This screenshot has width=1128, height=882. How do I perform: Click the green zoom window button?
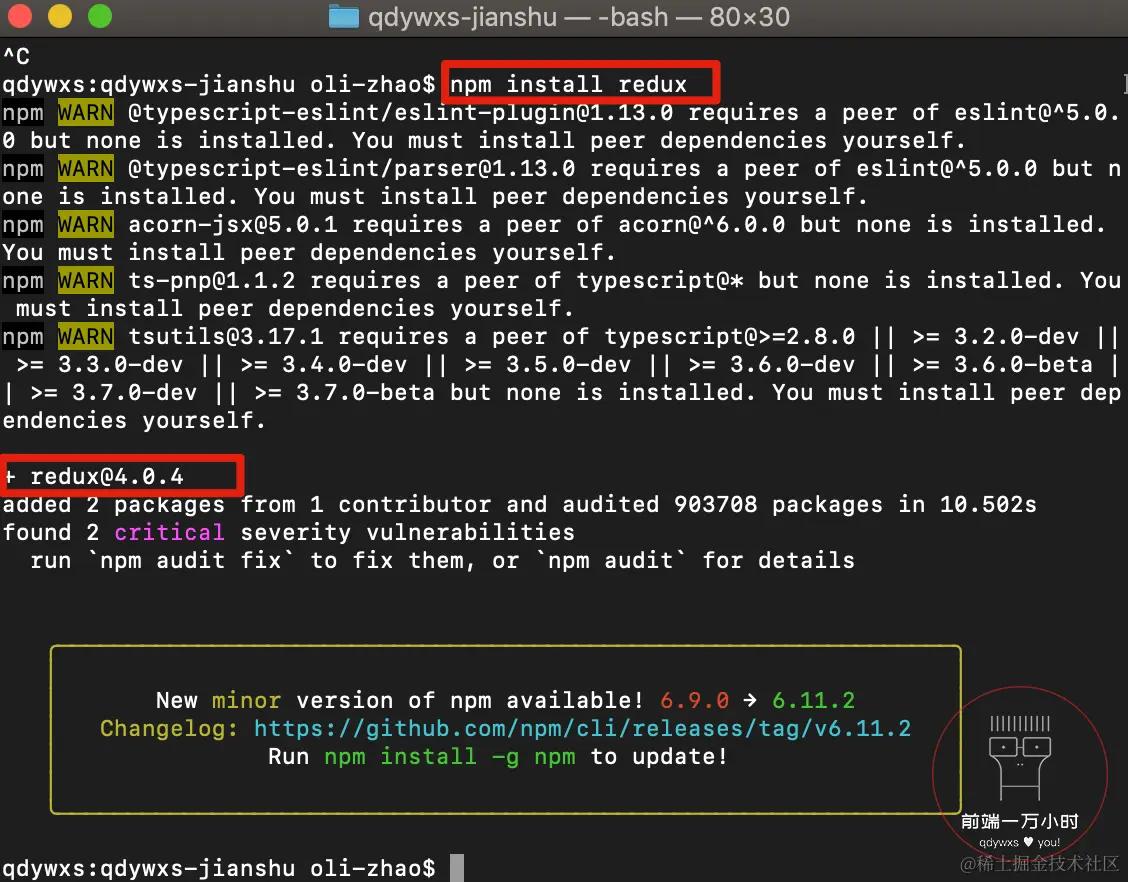tap(100, 15)
